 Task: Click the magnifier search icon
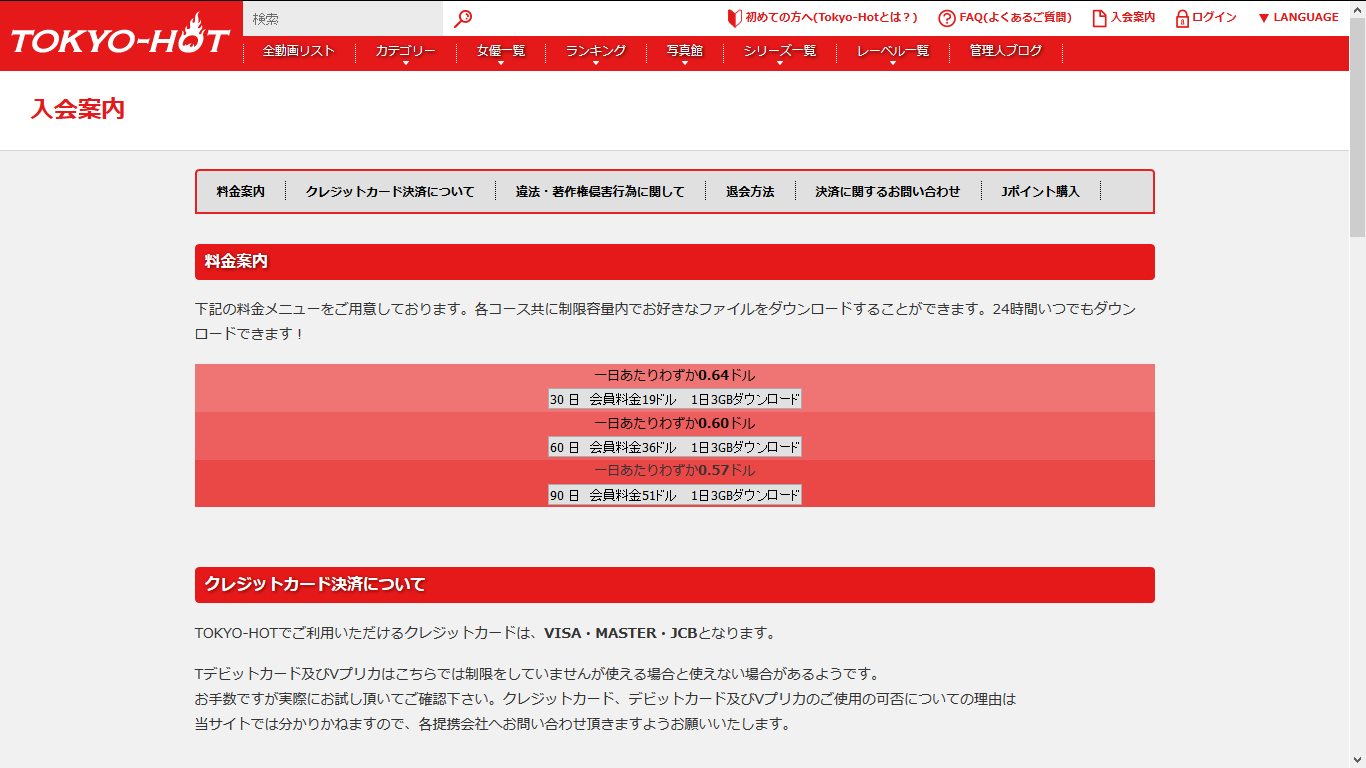pos(463,18)
